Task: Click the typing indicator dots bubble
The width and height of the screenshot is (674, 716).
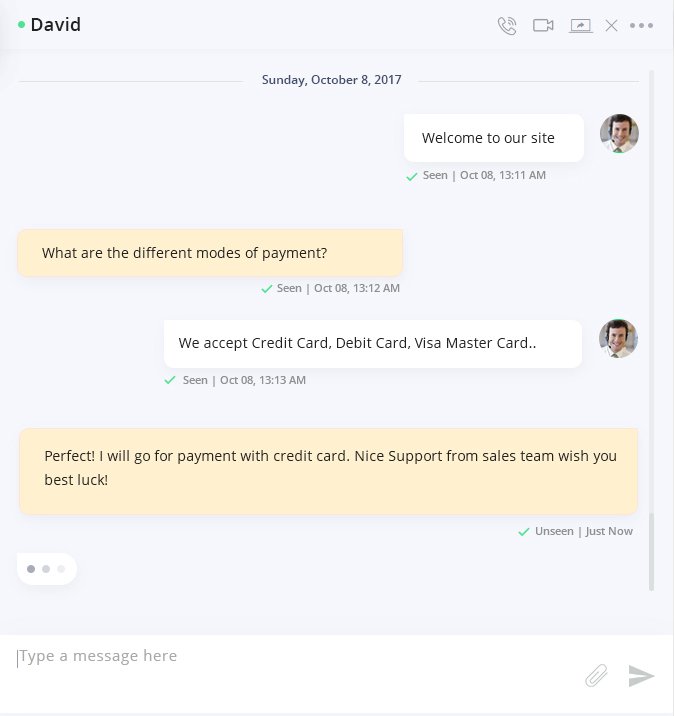Action: 47,569
